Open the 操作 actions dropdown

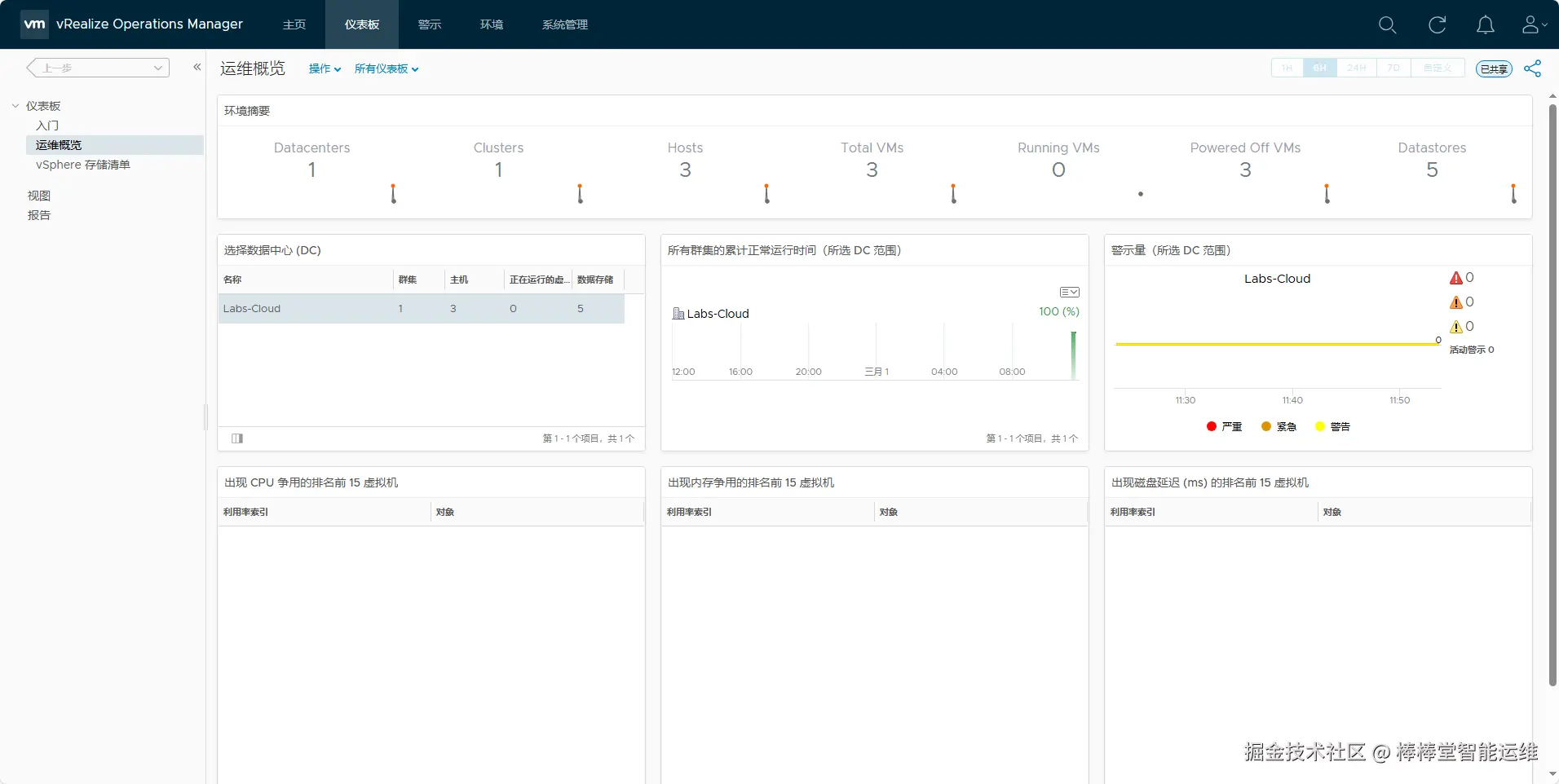click(325, 69)
